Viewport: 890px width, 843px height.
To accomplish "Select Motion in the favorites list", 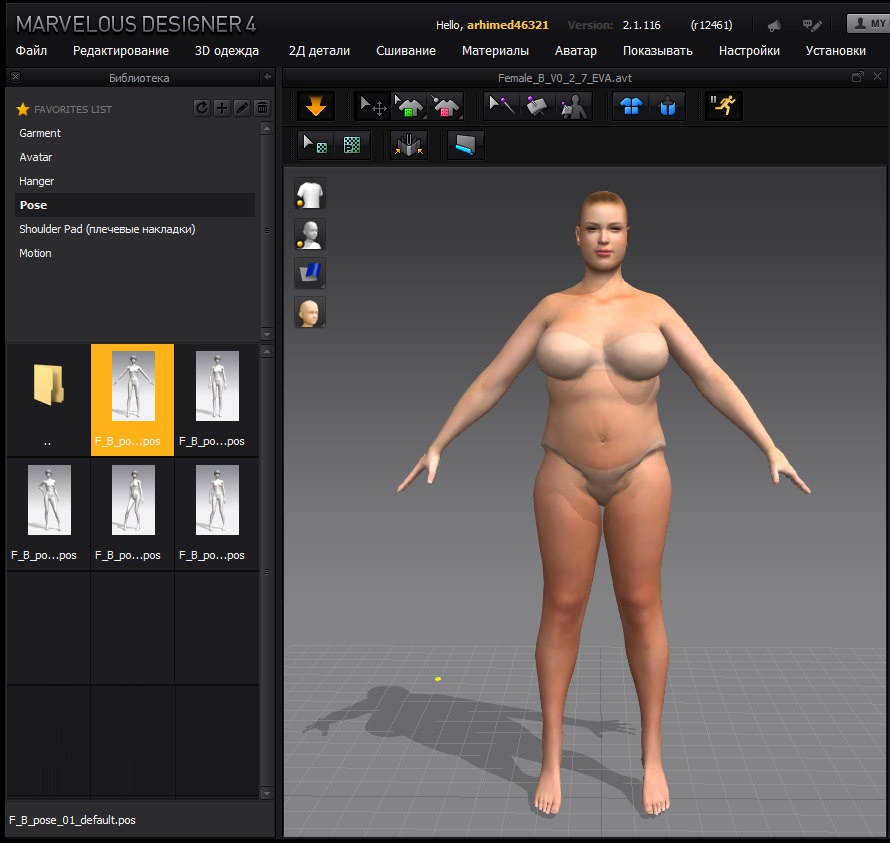I will 35,253.
